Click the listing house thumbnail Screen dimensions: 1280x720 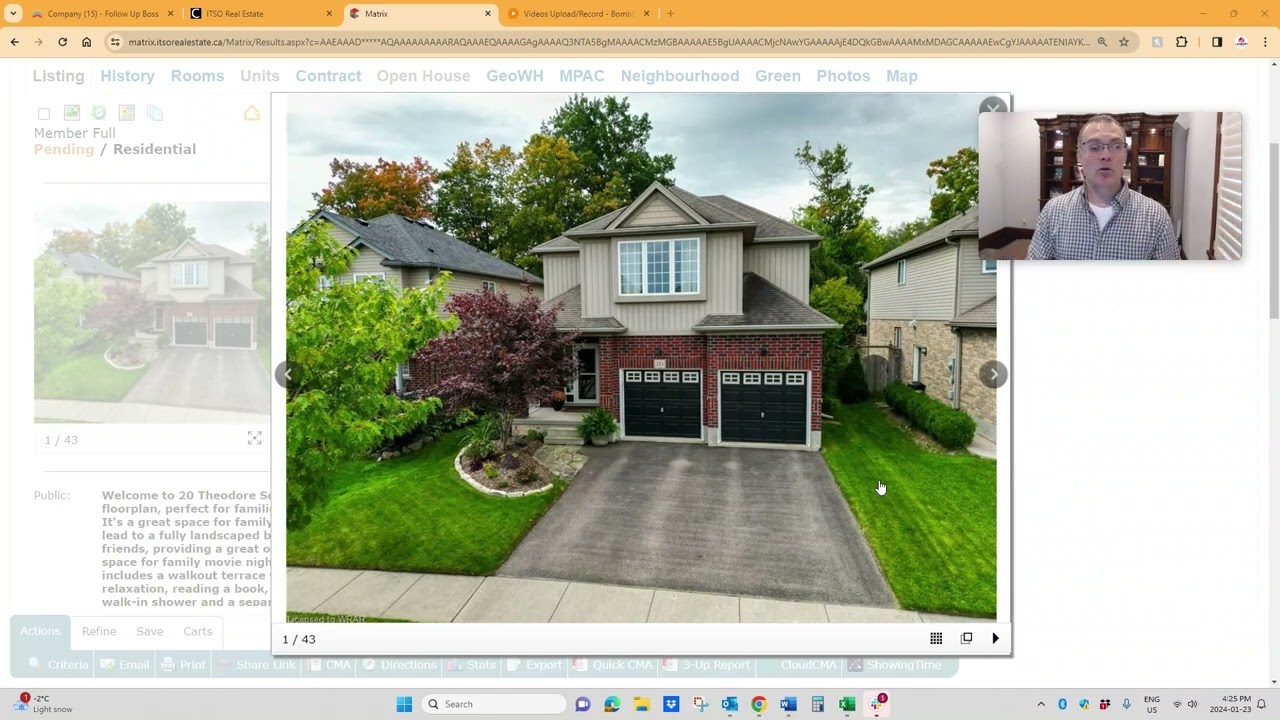pos(152,312)
